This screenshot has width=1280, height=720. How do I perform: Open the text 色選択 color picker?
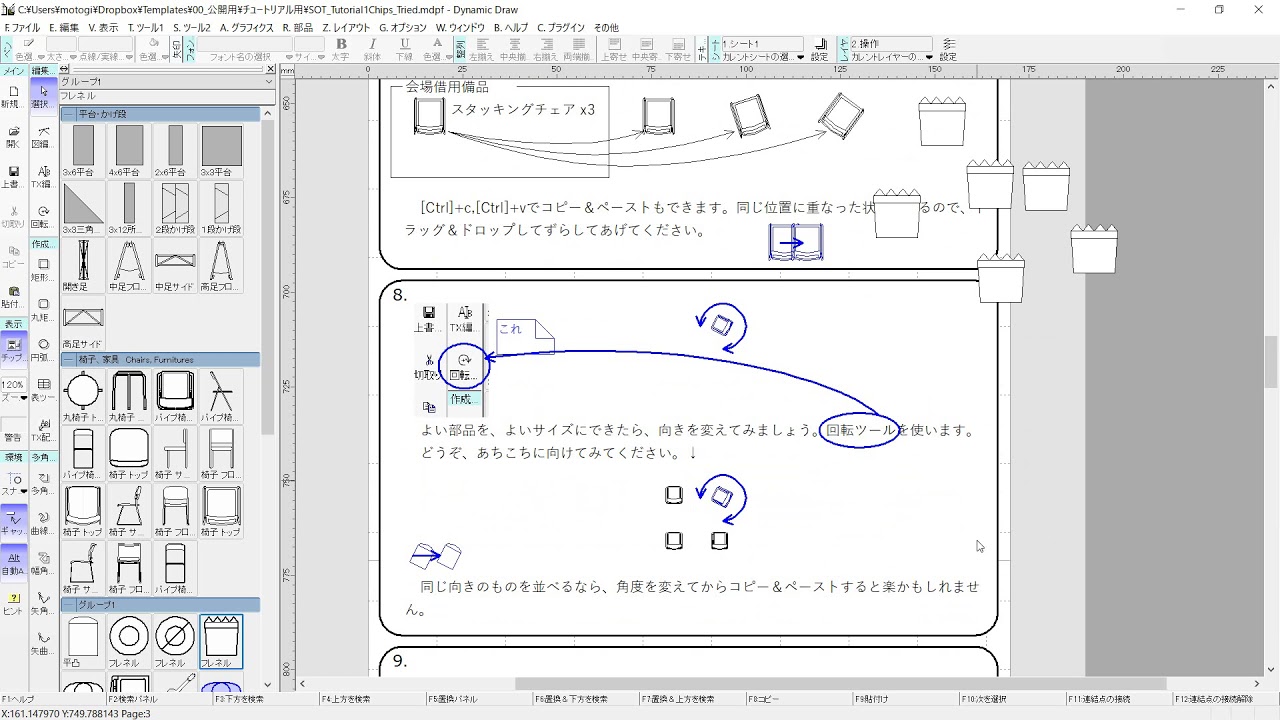click(437, 49)
